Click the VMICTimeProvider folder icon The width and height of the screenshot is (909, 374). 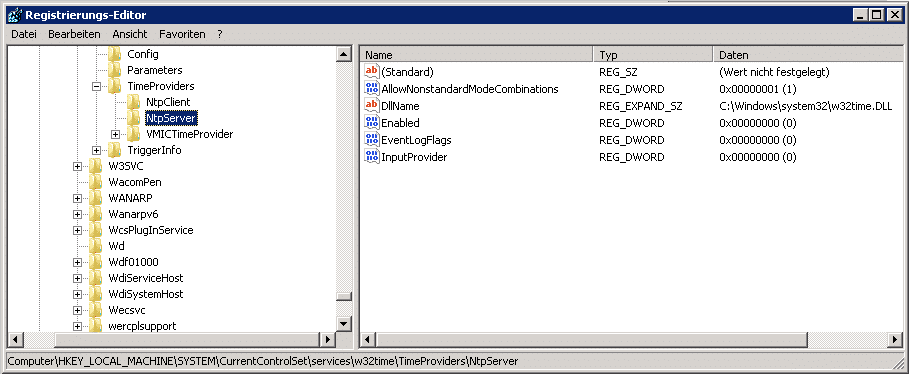pos(134,134)
